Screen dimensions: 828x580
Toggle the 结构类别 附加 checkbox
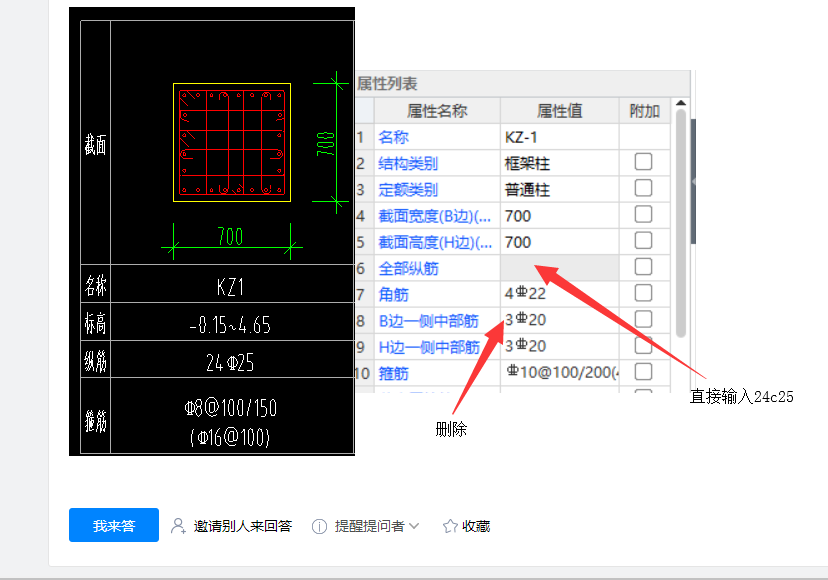[643, 162]
